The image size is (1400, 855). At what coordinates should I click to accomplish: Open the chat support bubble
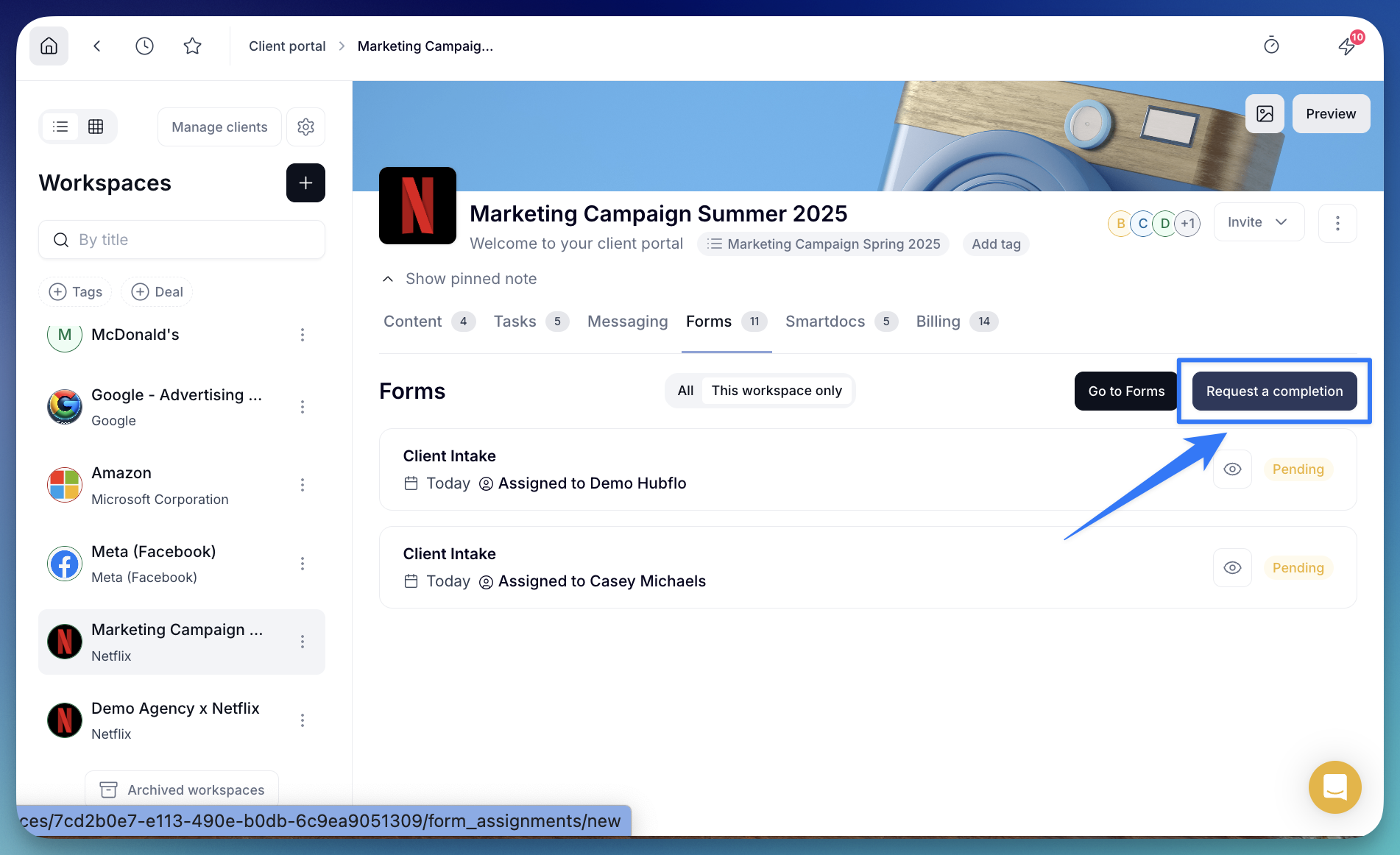1334,787
